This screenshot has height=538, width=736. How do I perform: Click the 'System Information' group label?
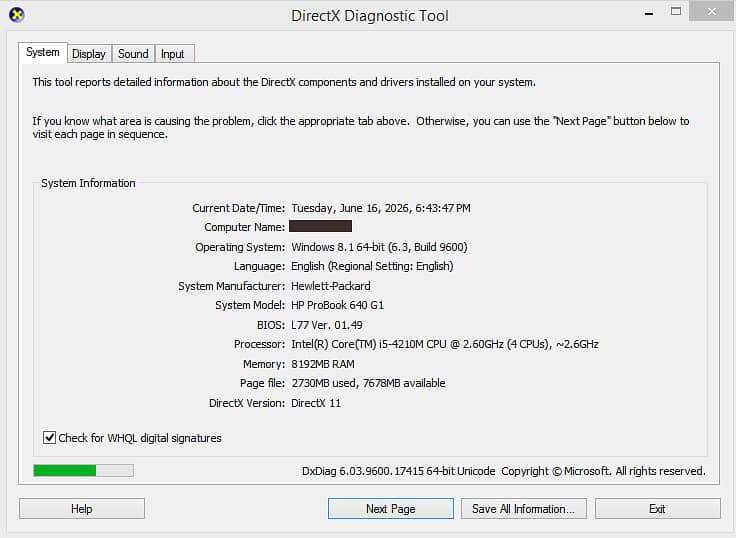coord(88,183)
